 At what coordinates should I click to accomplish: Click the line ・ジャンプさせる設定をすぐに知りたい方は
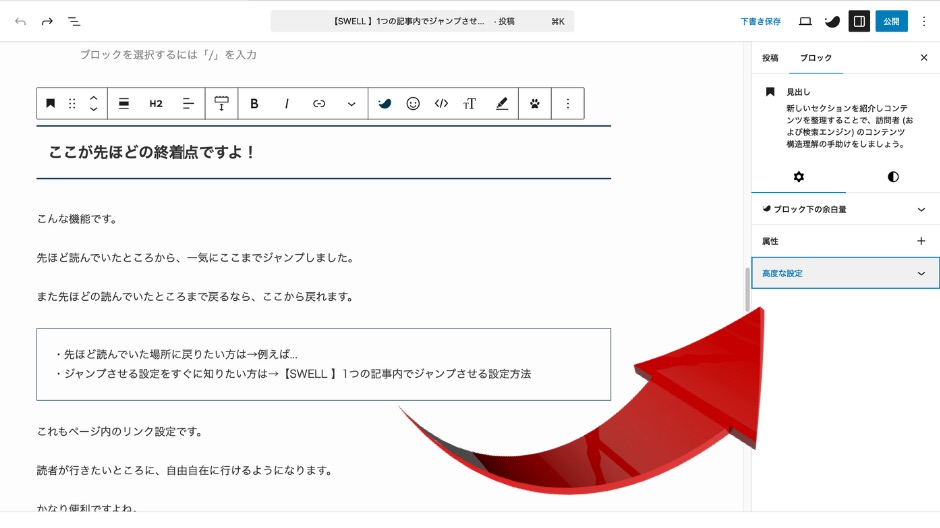(293, 374)
